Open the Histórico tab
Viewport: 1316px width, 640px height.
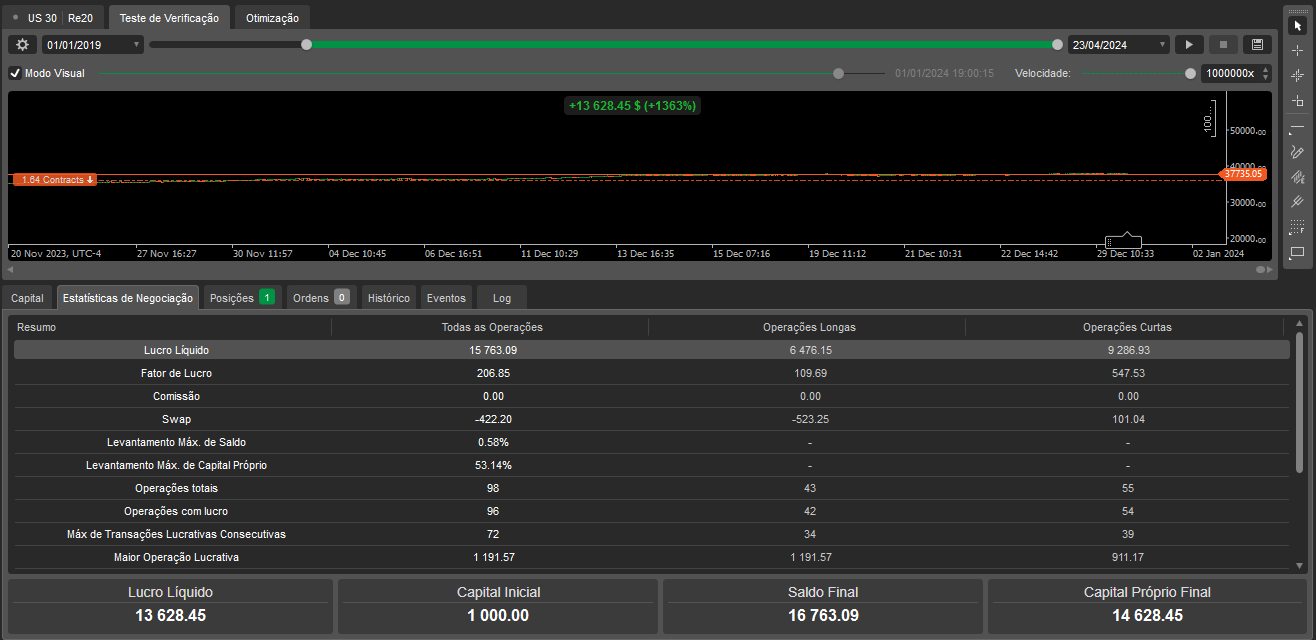tap(388, 298)
